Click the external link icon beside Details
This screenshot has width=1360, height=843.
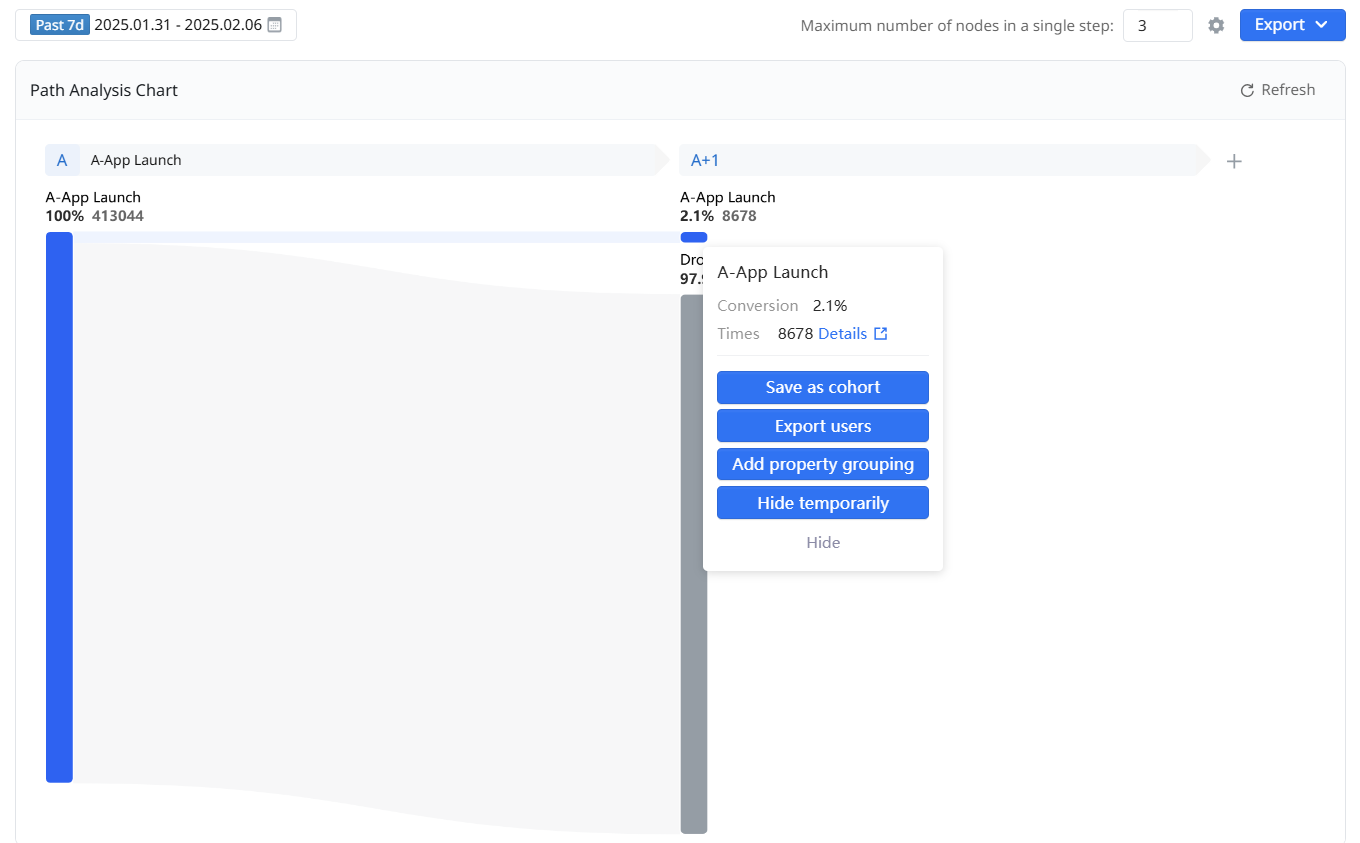(x=881, y=334)
